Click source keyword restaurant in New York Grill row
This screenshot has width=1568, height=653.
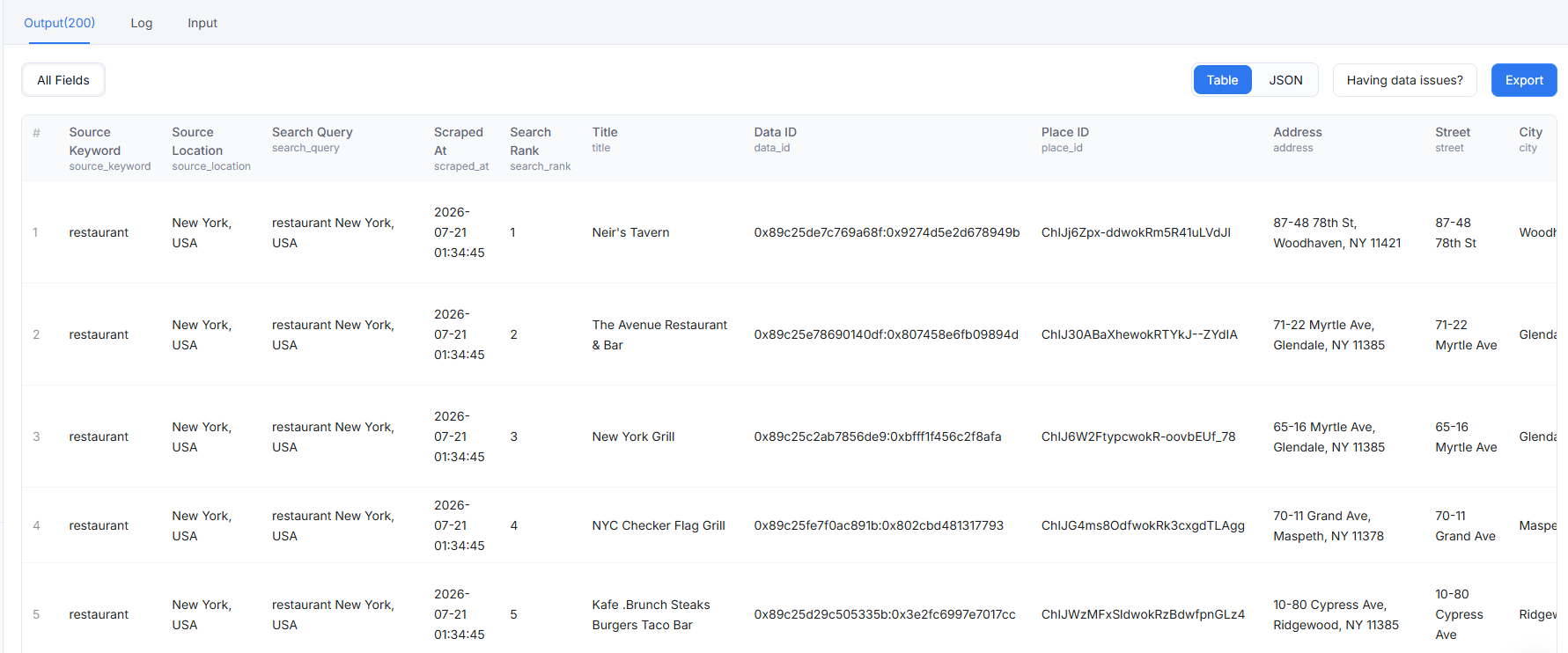click(x=99, y=437)
